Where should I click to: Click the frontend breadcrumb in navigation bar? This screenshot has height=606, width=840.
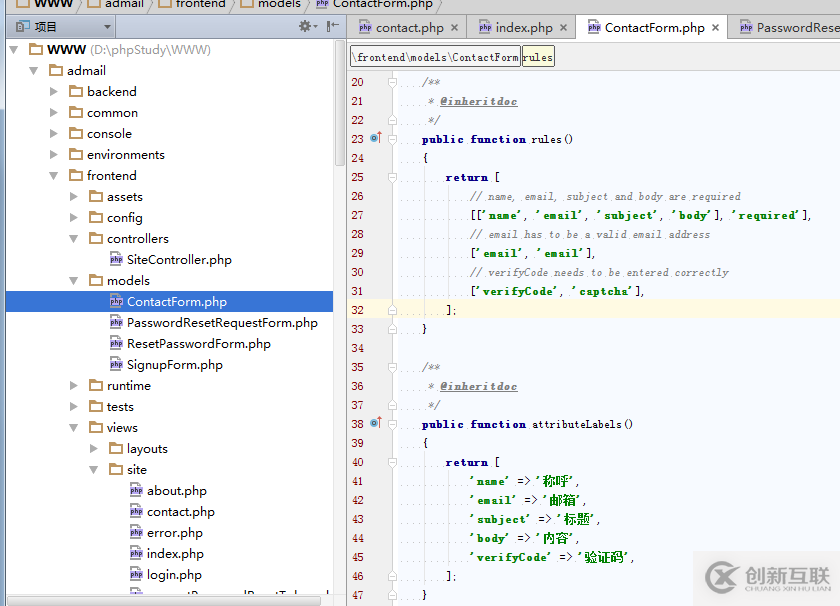point(200,4)
